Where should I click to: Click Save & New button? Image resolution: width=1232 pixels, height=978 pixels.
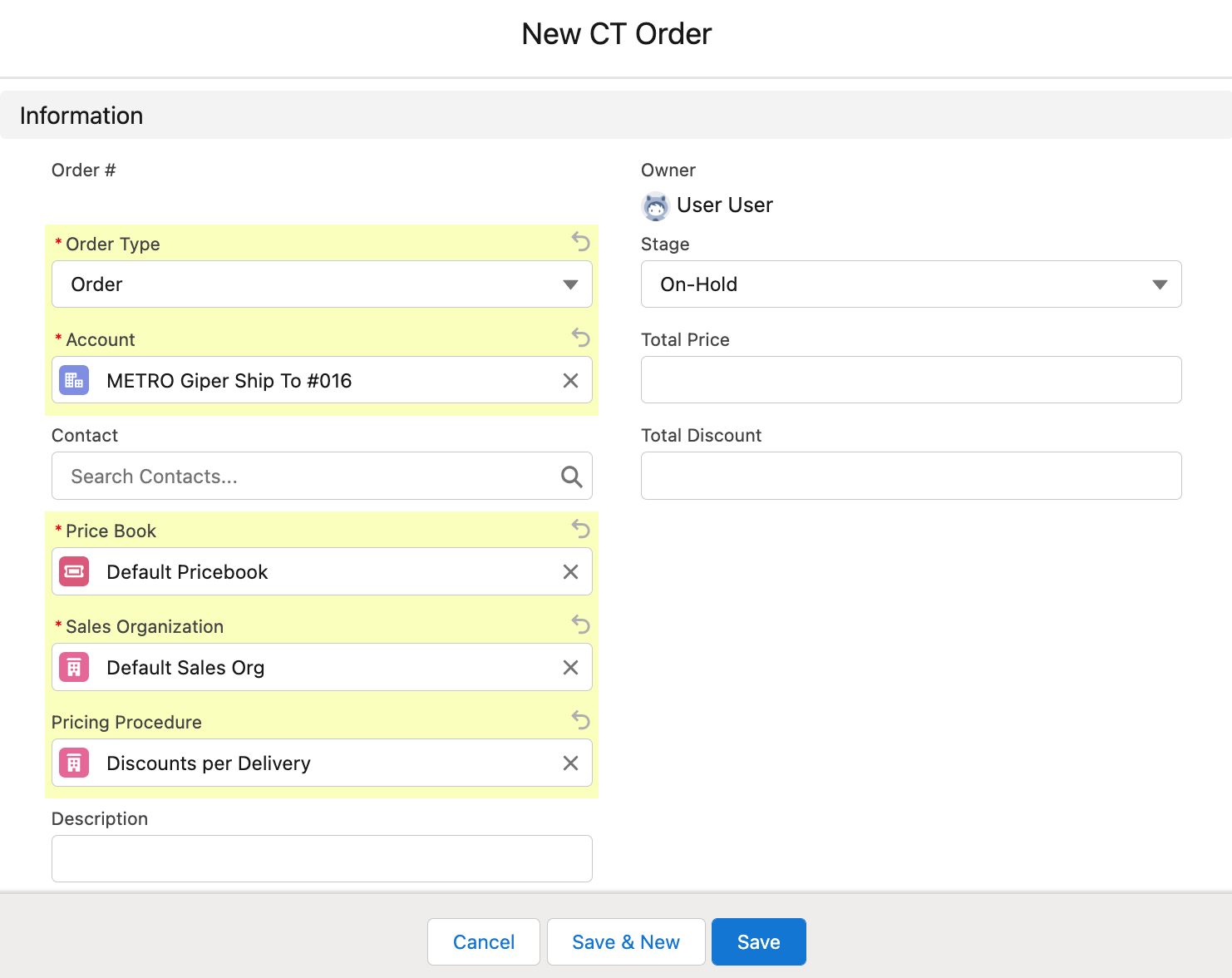625,942
